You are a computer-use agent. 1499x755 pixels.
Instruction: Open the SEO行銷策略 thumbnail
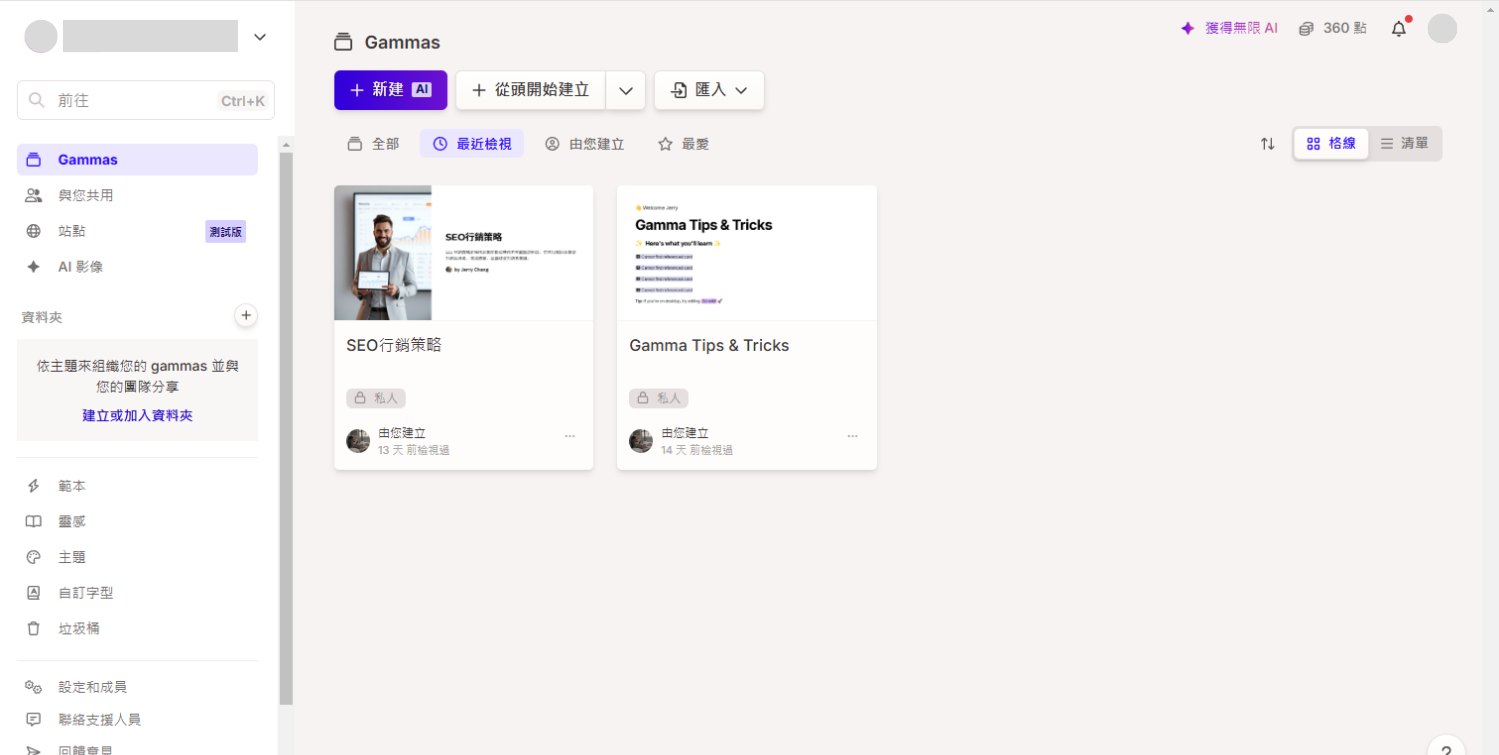464,253
